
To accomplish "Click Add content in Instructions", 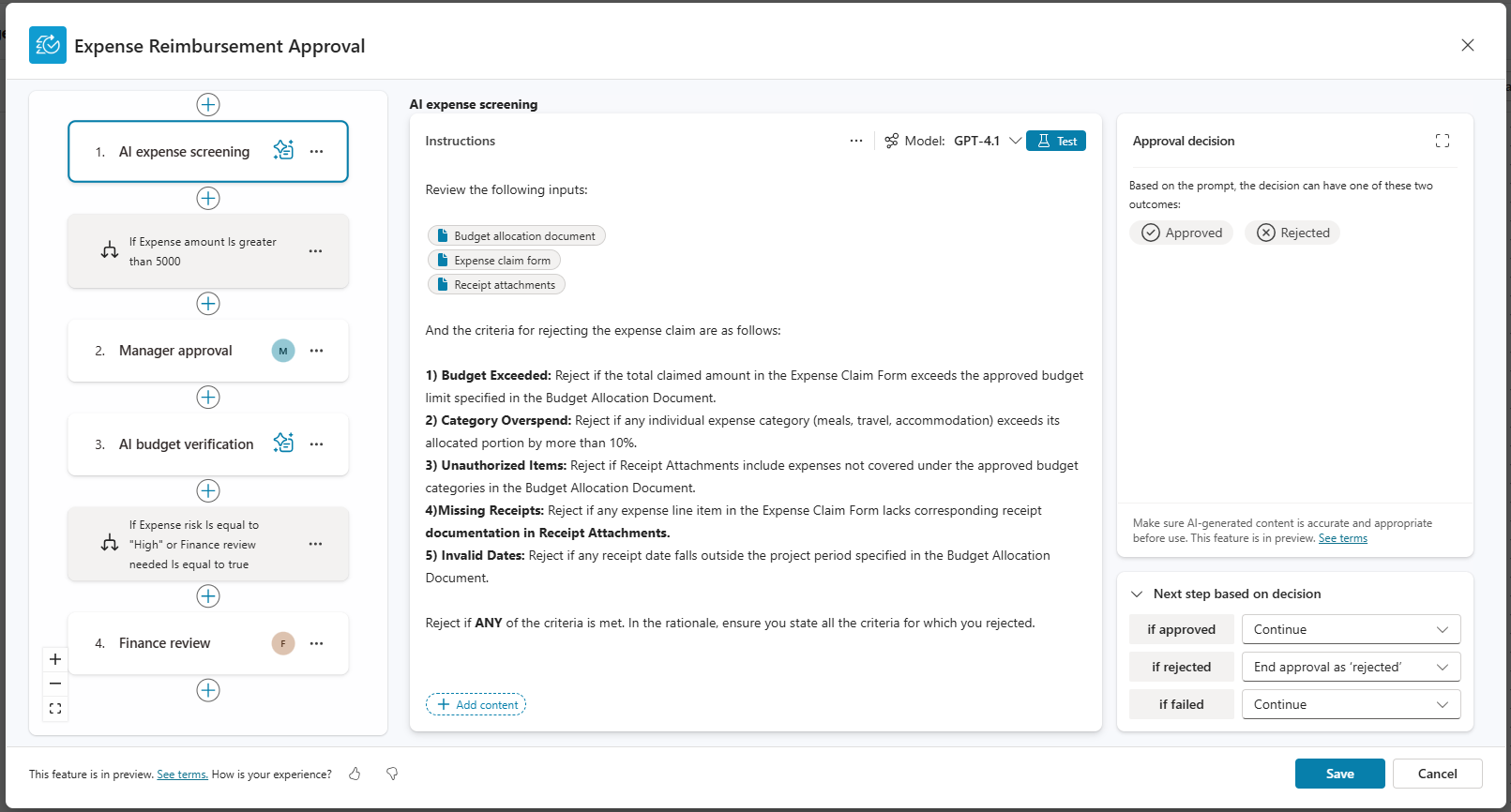I will point(476,704).
